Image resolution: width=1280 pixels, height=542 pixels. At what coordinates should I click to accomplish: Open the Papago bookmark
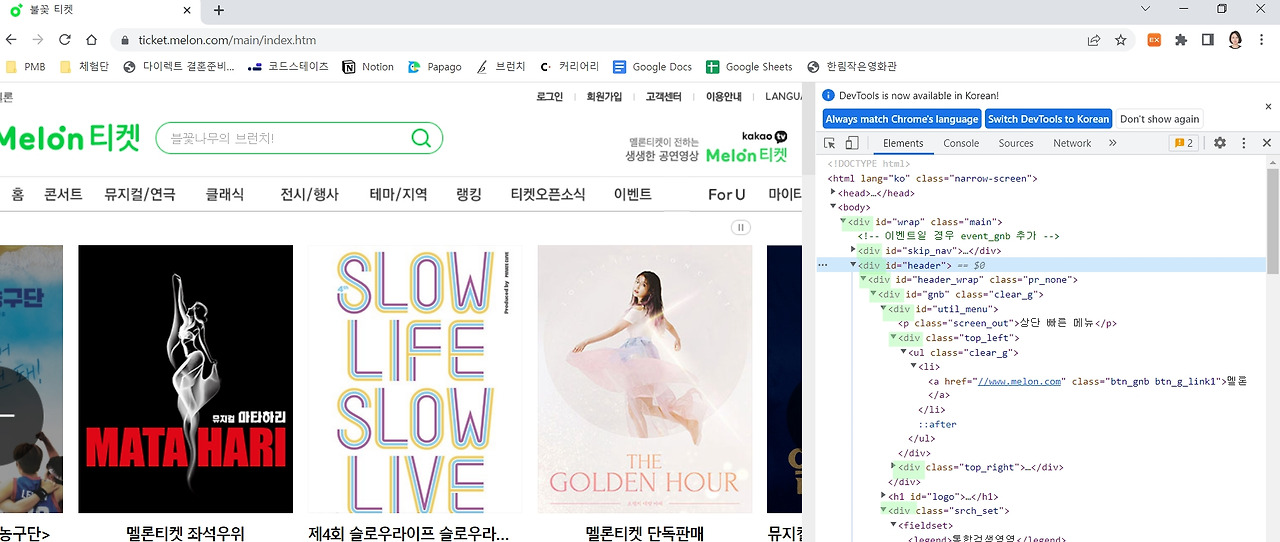[x=435, y=67]
